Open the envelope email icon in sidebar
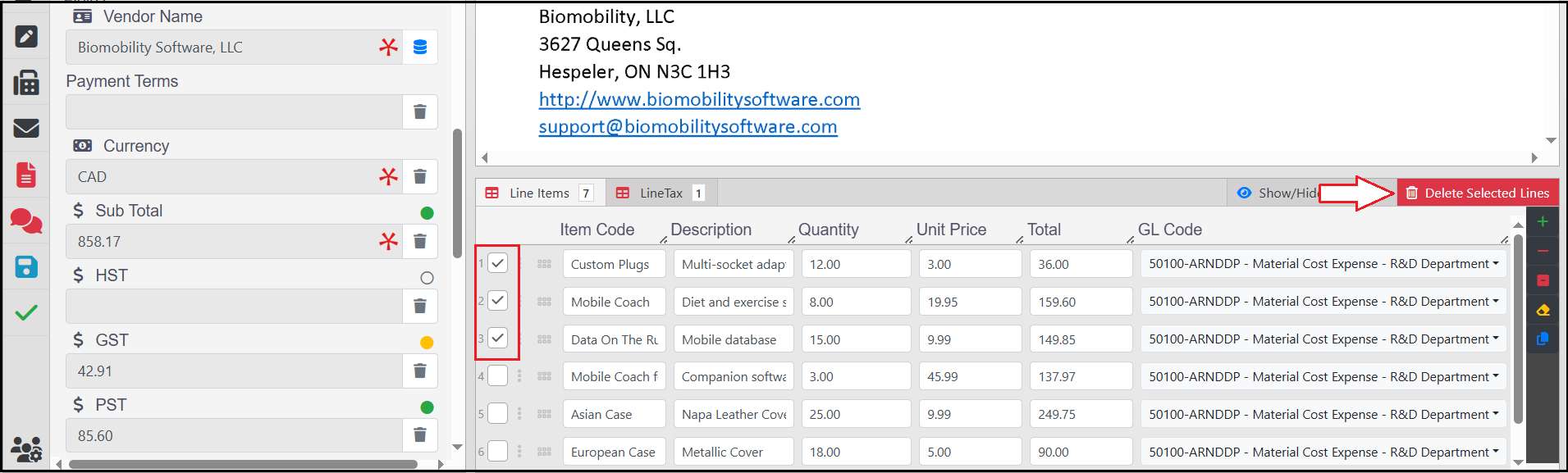The image size is (1568, 473). [26, 129]
